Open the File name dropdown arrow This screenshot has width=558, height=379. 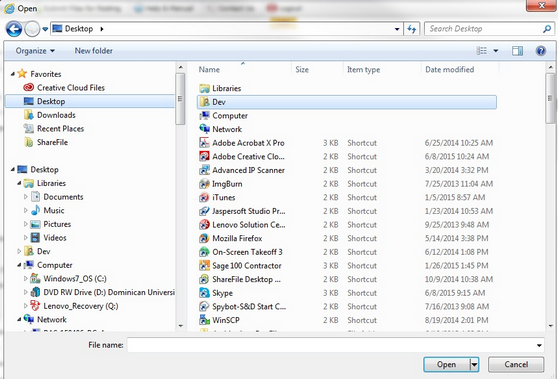click(x=539, y=345)
